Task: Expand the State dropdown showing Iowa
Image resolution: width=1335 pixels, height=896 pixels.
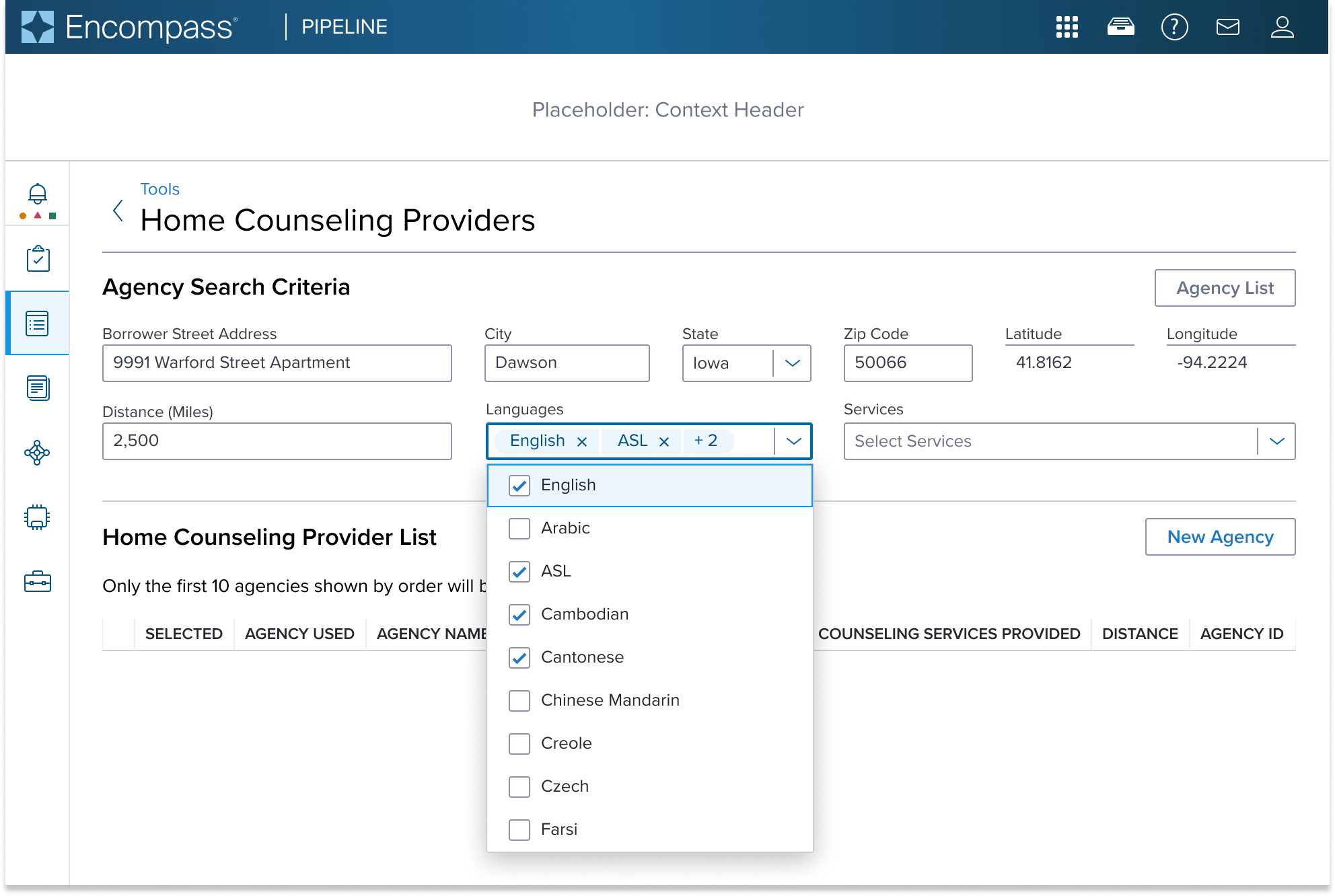Action: (x=792, y=363)
